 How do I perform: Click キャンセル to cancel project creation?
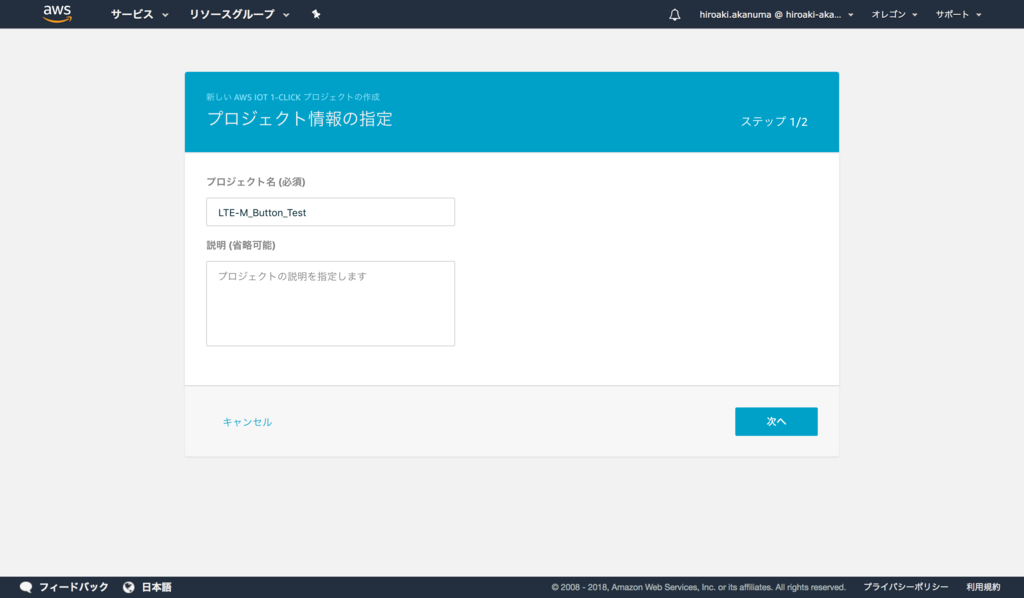point(246,422)
